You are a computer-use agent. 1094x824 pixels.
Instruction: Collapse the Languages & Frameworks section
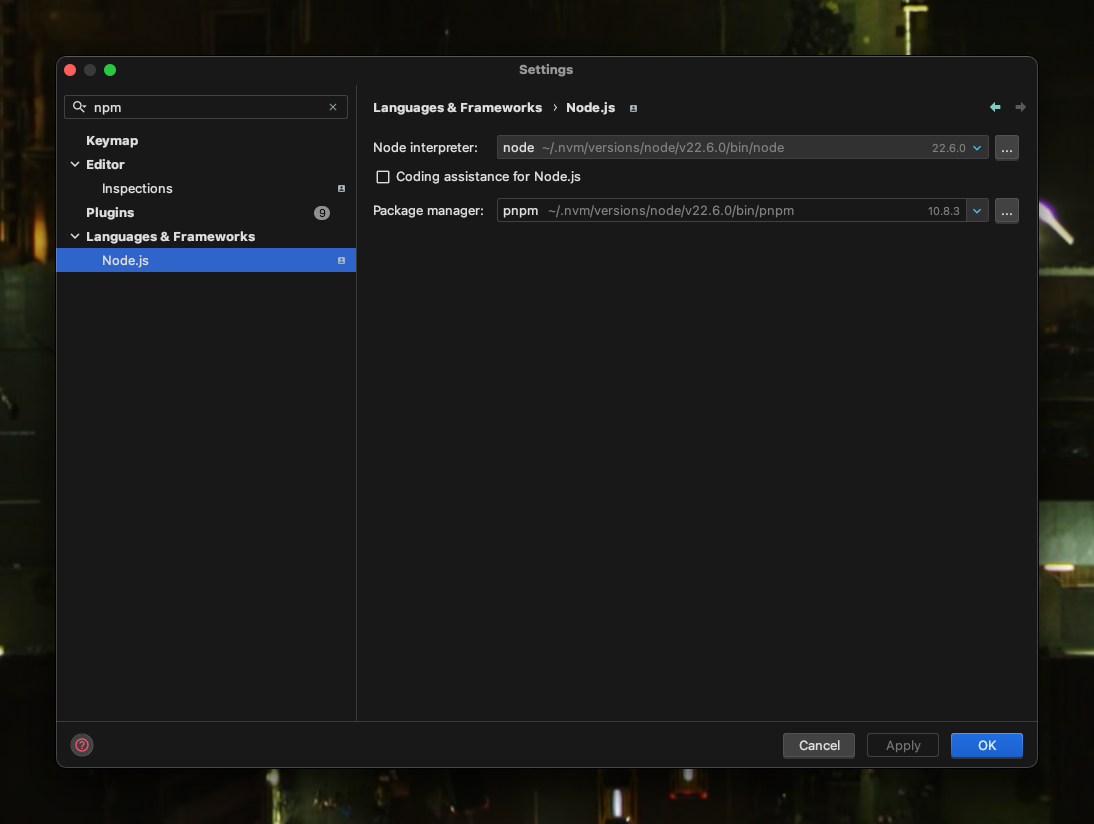pos(75,236)
